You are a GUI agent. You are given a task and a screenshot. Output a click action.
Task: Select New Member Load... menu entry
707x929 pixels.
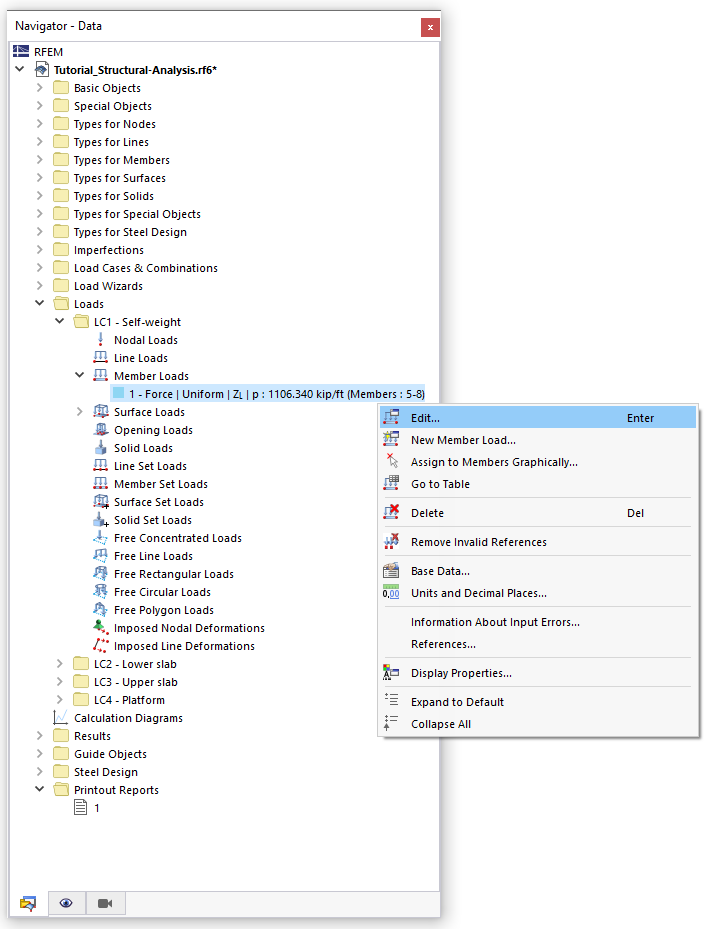coord(538,440)
